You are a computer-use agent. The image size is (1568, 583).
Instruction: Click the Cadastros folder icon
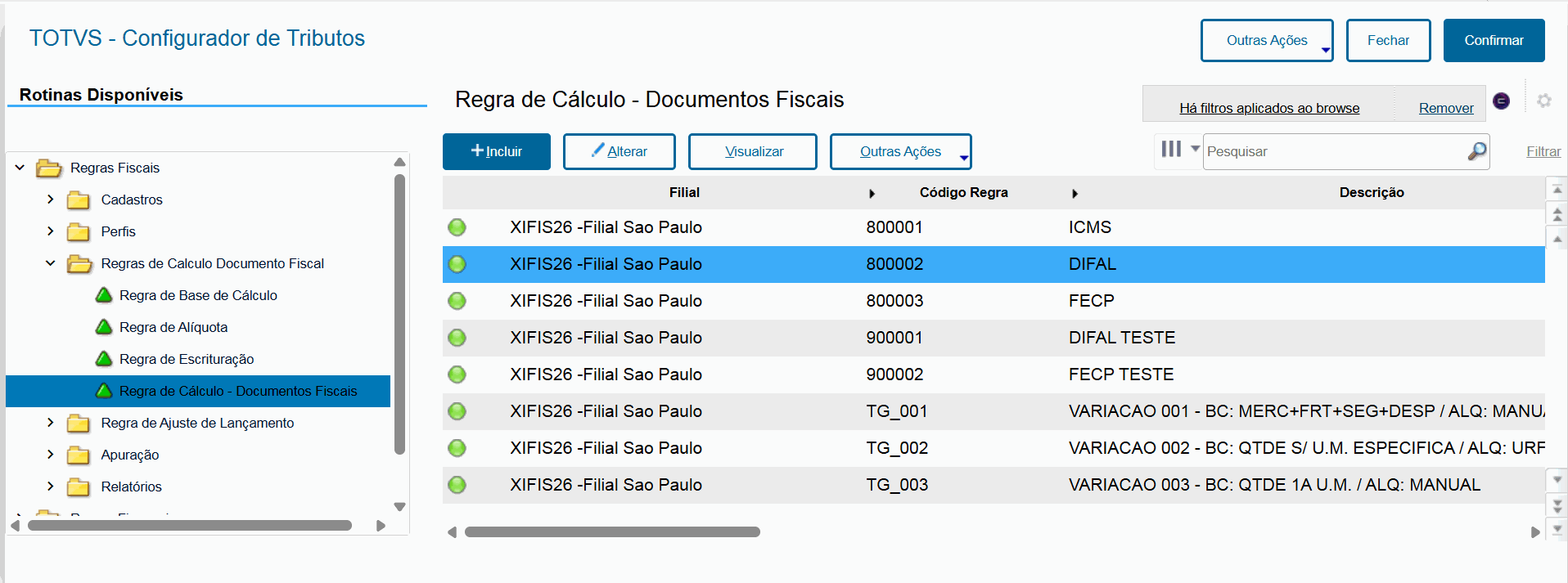pos(79,200)
